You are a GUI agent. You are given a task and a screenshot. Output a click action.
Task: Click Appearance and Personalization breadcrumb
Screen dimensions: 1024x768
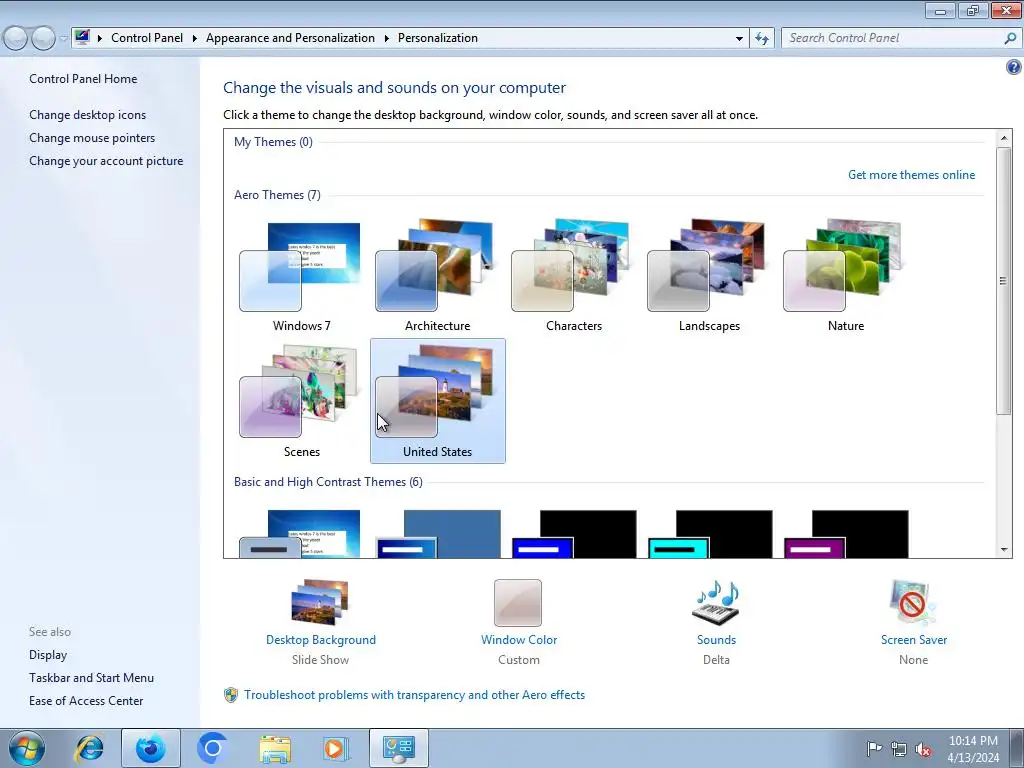pyautogui.click(x=290, y=38)
